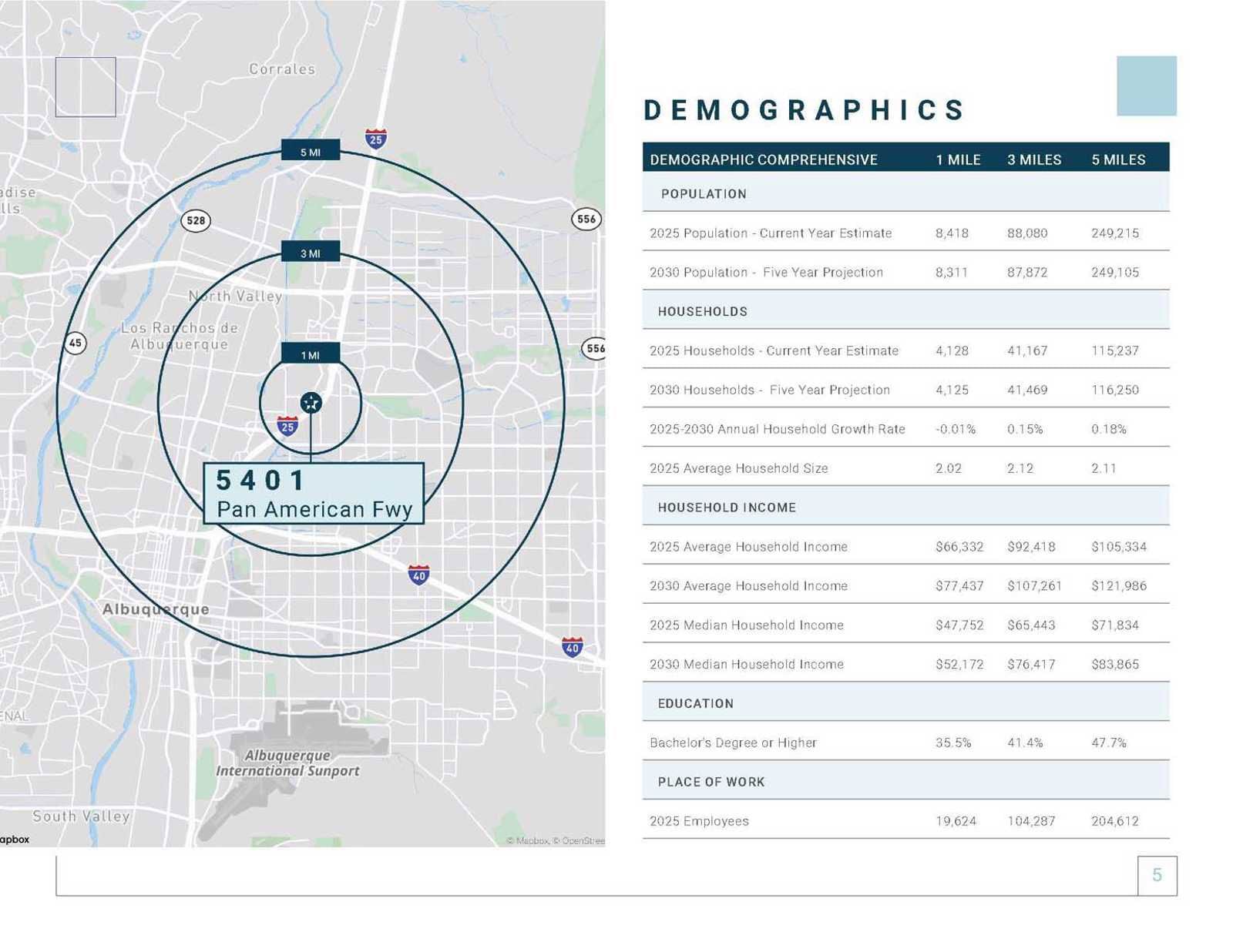Image resolution: width=1233 pixels, height=952 pixels.
Task: Click the value $121,986
Action: pyautogui.click(x=1119, y=586)
